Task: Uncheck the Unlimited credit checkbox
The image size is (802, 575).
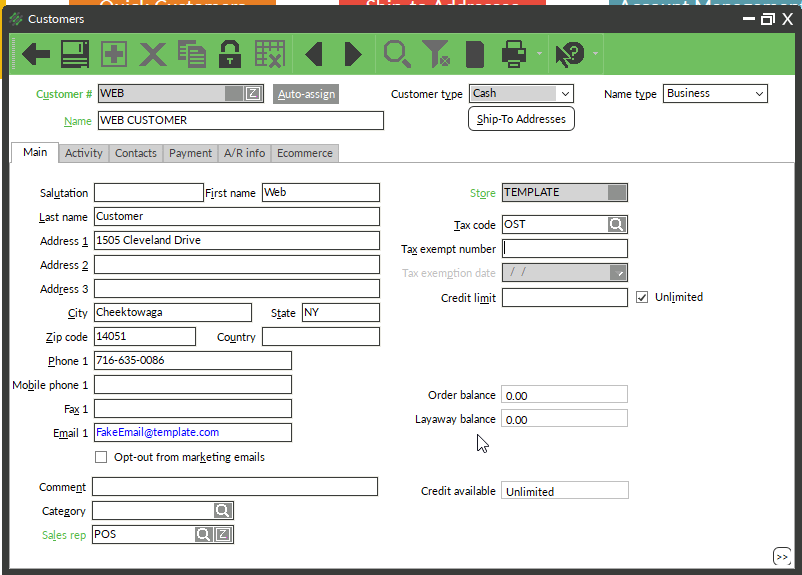Action: tap(642, 297)
